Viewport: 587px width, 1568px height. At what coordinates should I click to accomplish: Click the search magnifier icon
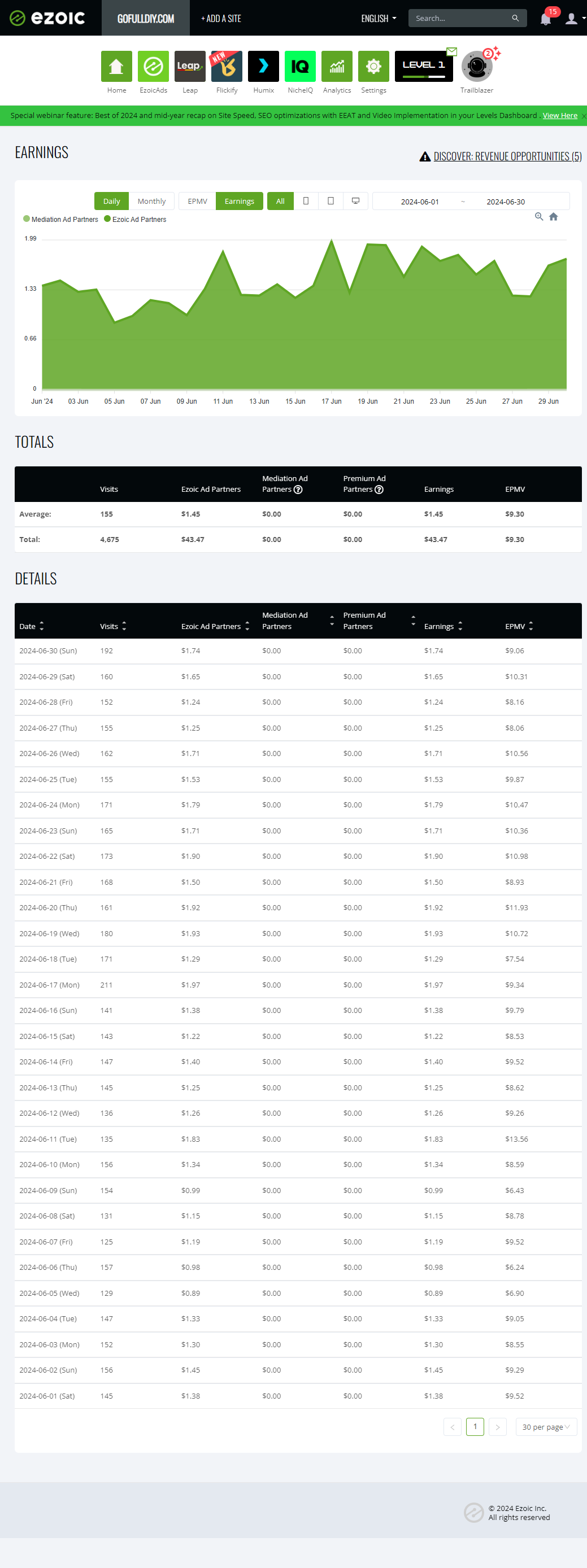515,18
